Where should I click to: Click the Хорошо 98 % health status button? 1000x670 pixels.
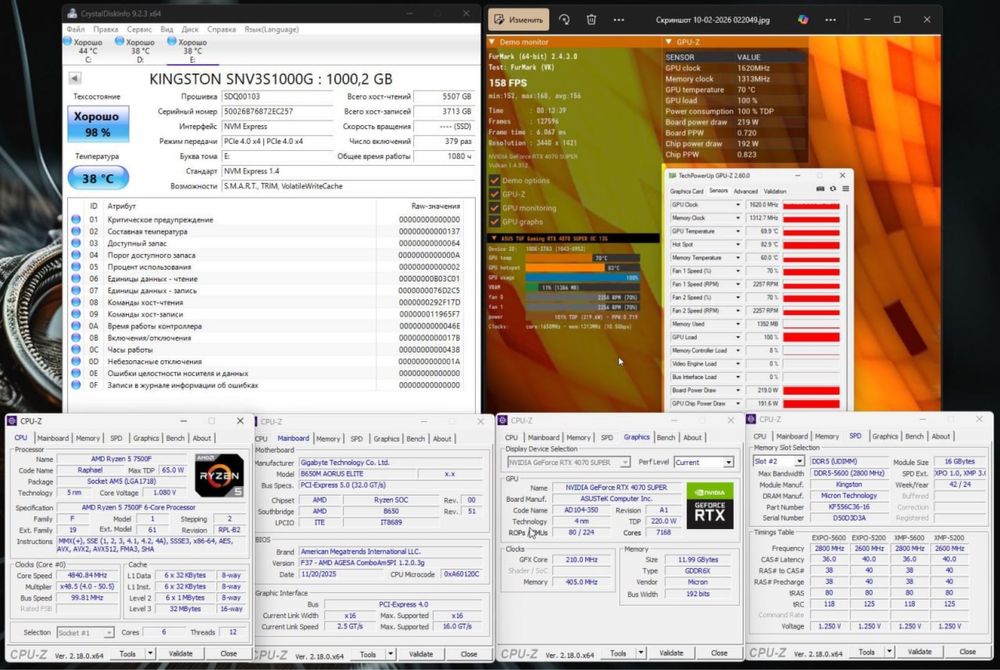[98, 124]
